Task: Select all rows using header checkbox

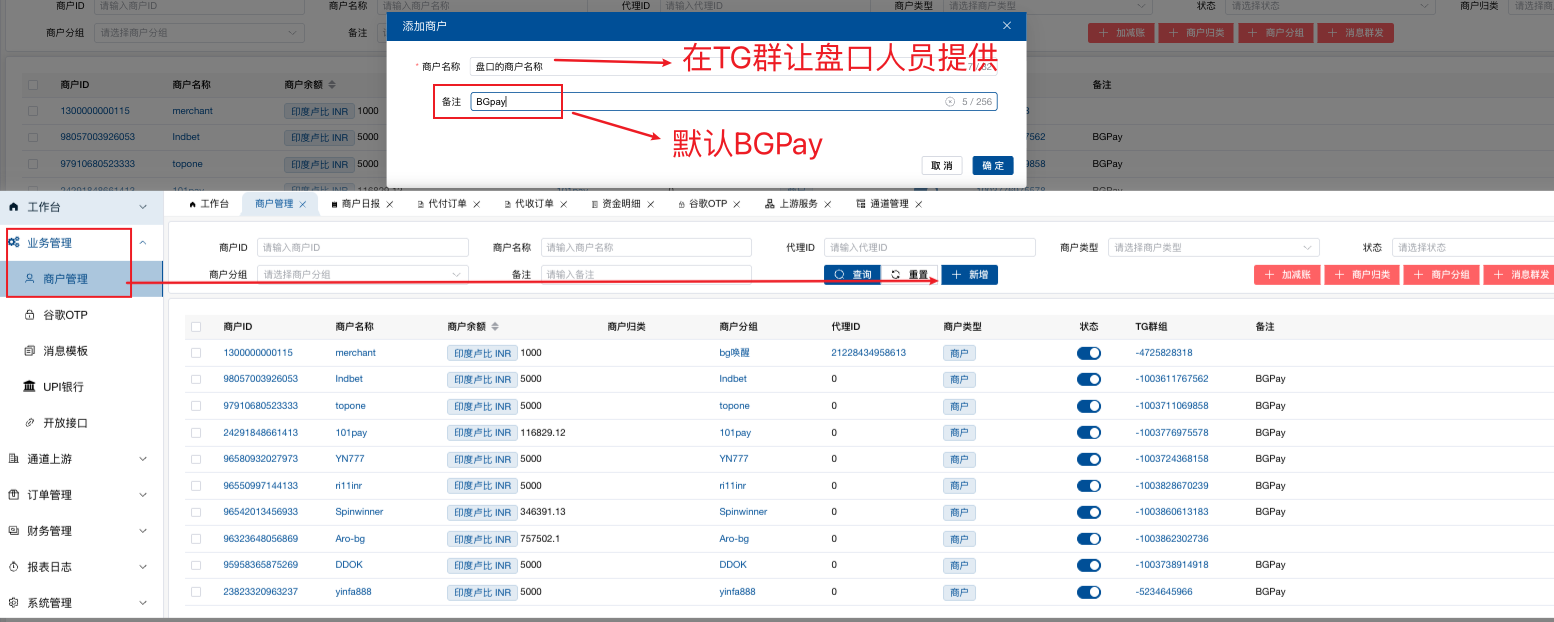Action: [x=196, y=327]
